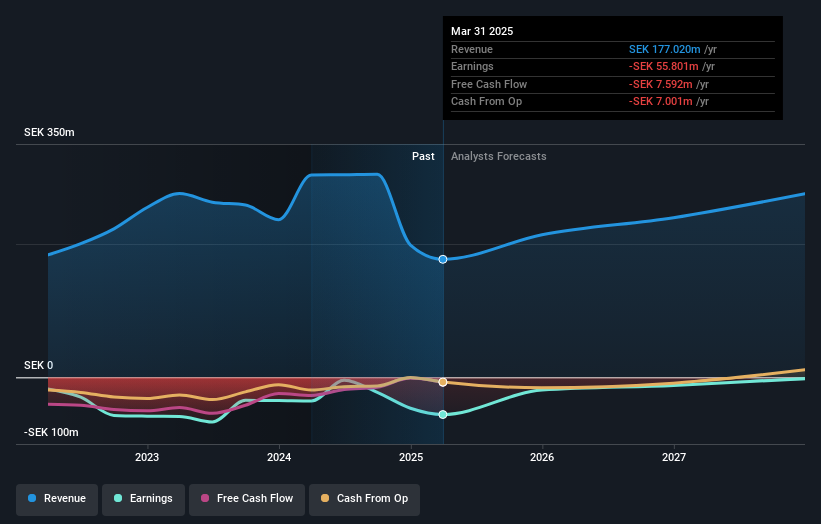This screenshot has width=821, height=524.
Task: Click the -SEK 7.592m free cash flow value
Action: [x=661, y=84]
